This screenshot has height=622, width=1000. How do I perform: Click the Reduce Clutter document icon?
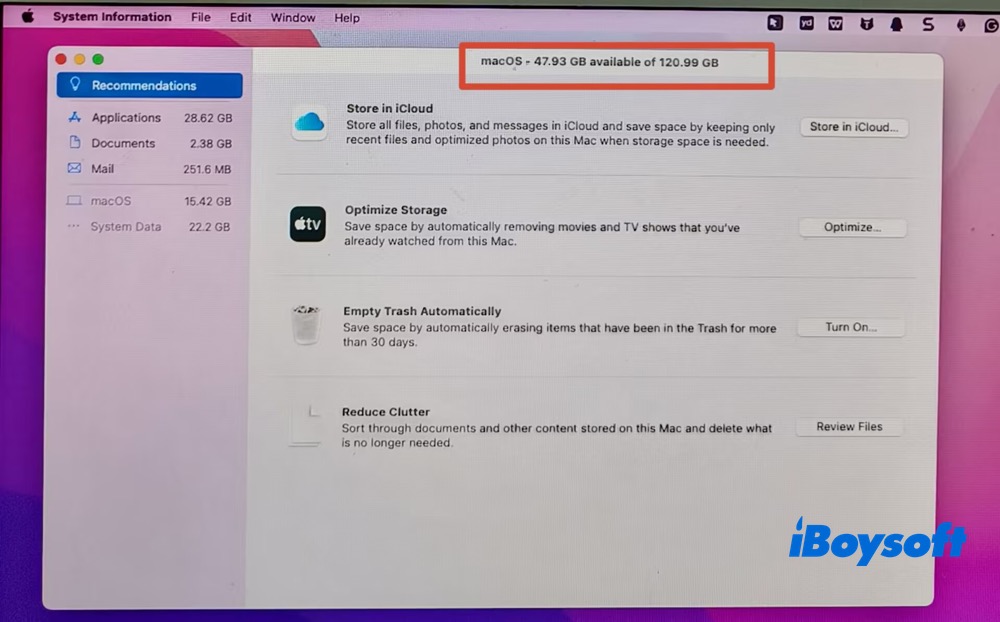tap(305, 426)
